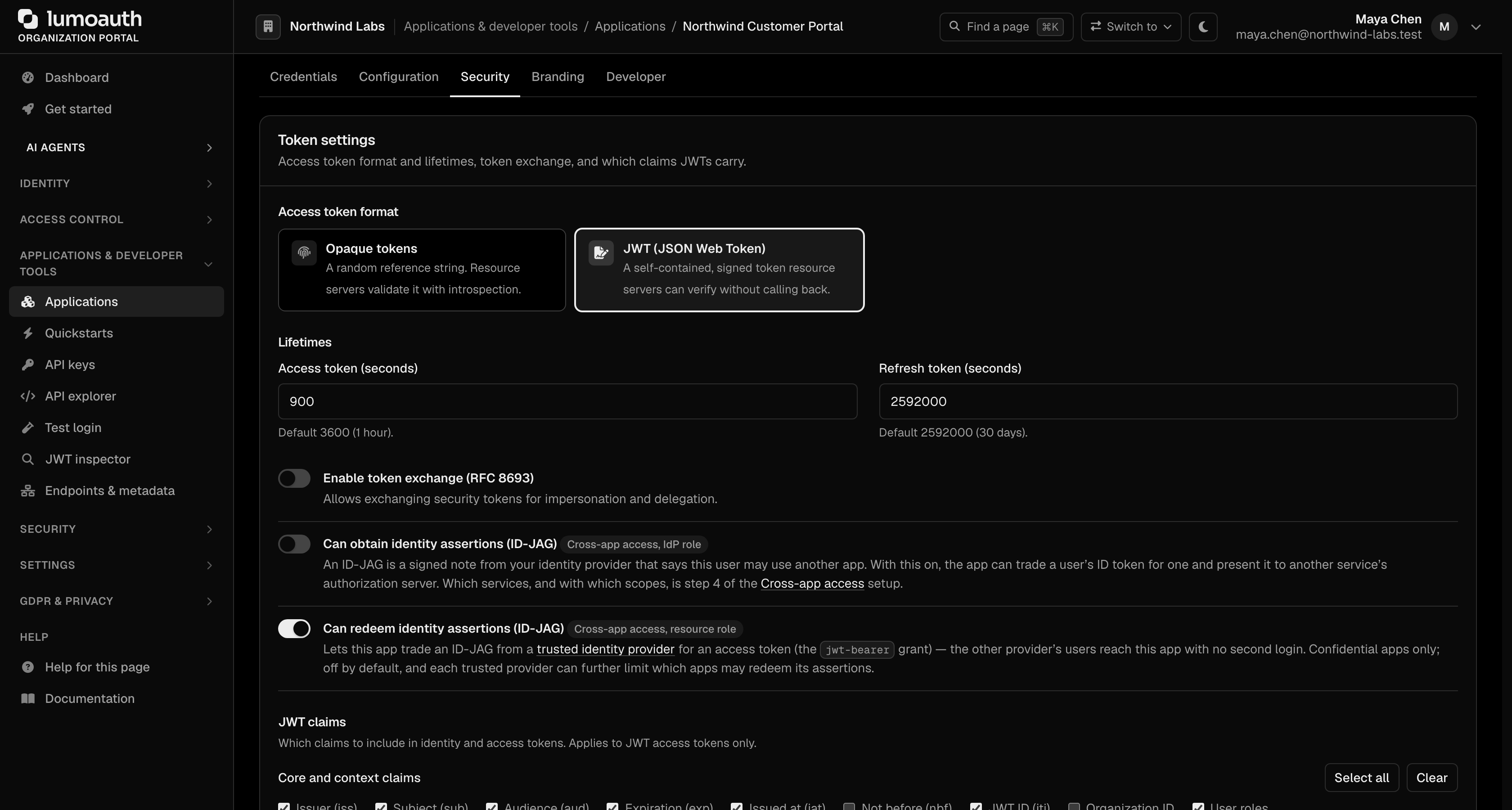This screenshot has width=1512, height=810.
Task: Expand the Security sidebar section
Action: [116, 530]
